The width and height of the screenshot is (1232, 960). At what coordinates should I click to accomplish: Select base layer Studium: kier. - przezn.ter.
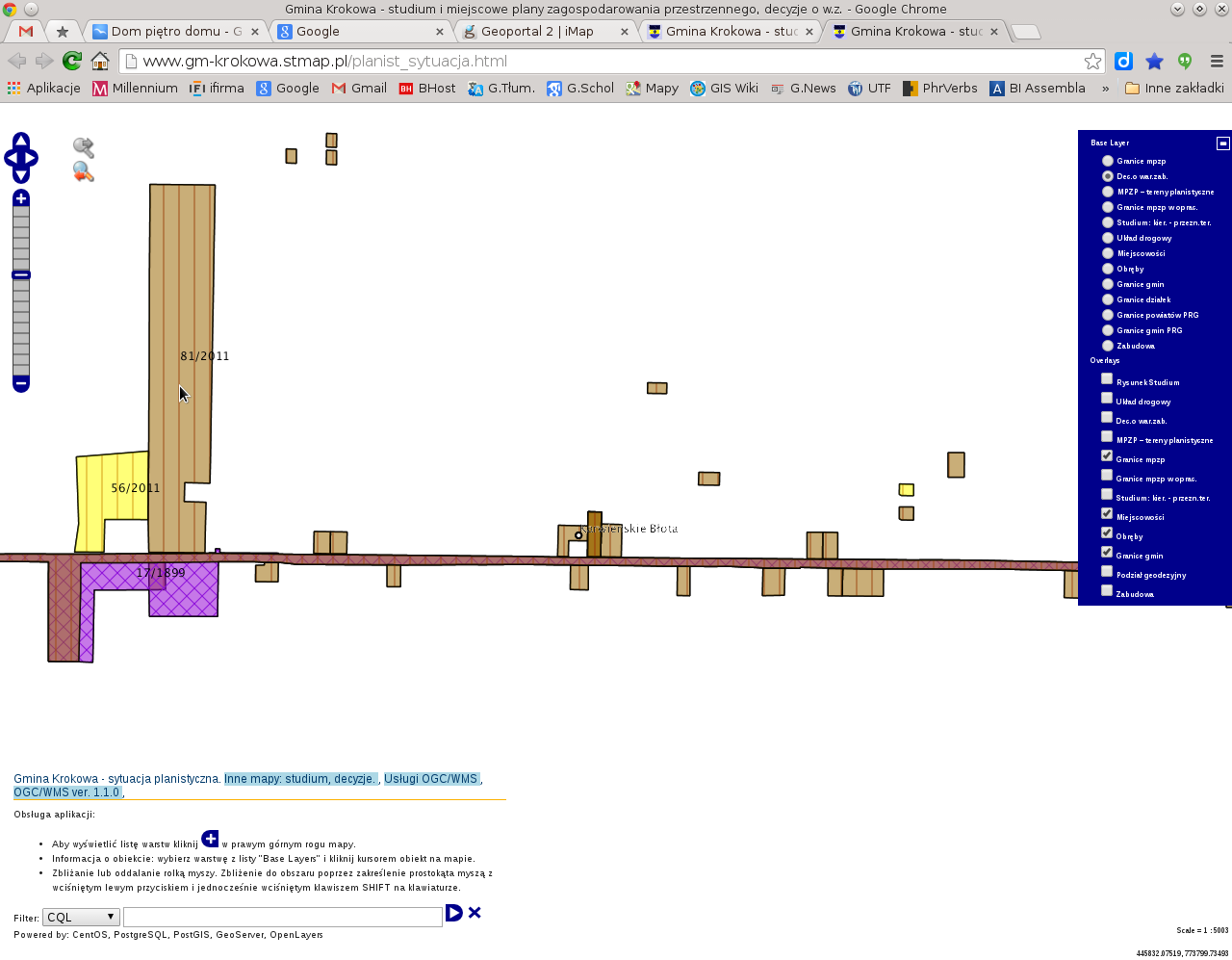[x=1108, y=222]
